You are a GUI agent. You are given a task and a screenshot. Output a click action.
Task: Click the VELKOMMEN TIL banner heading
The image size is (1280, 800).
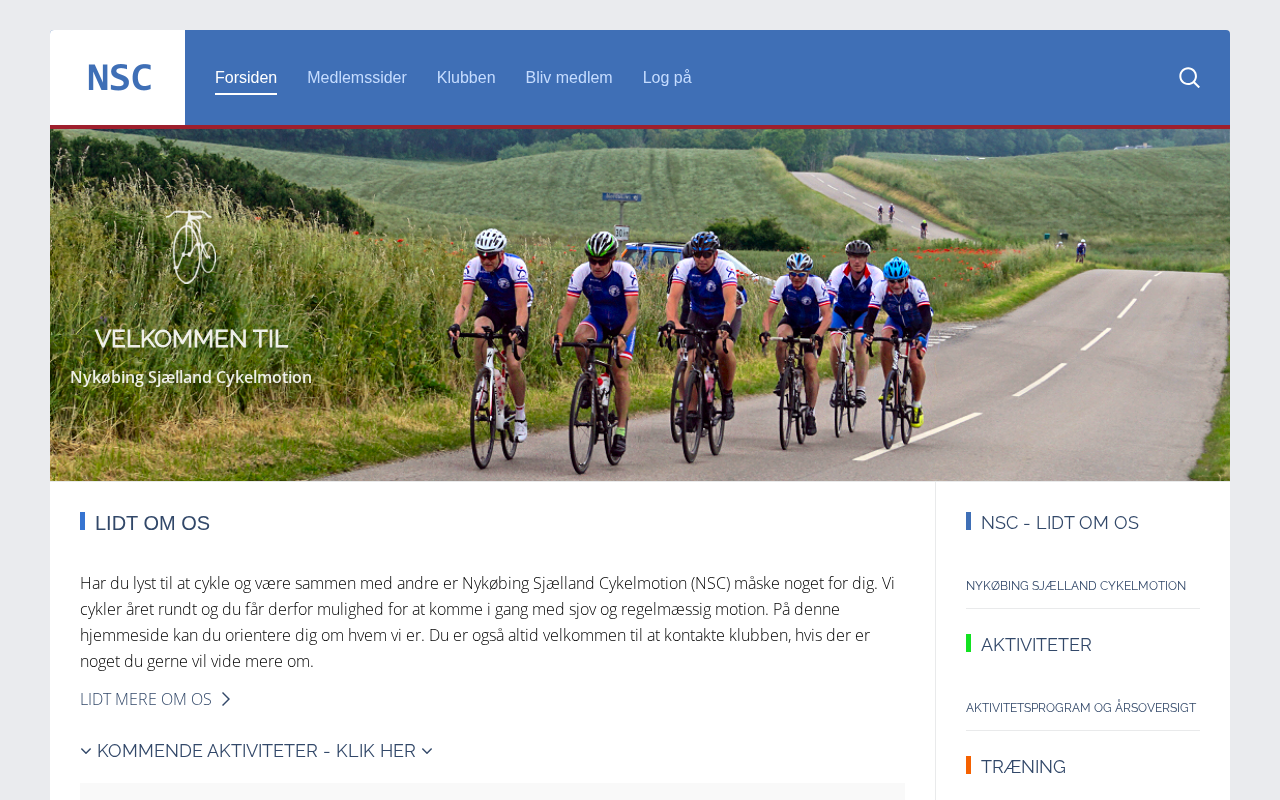click(191, 338)
